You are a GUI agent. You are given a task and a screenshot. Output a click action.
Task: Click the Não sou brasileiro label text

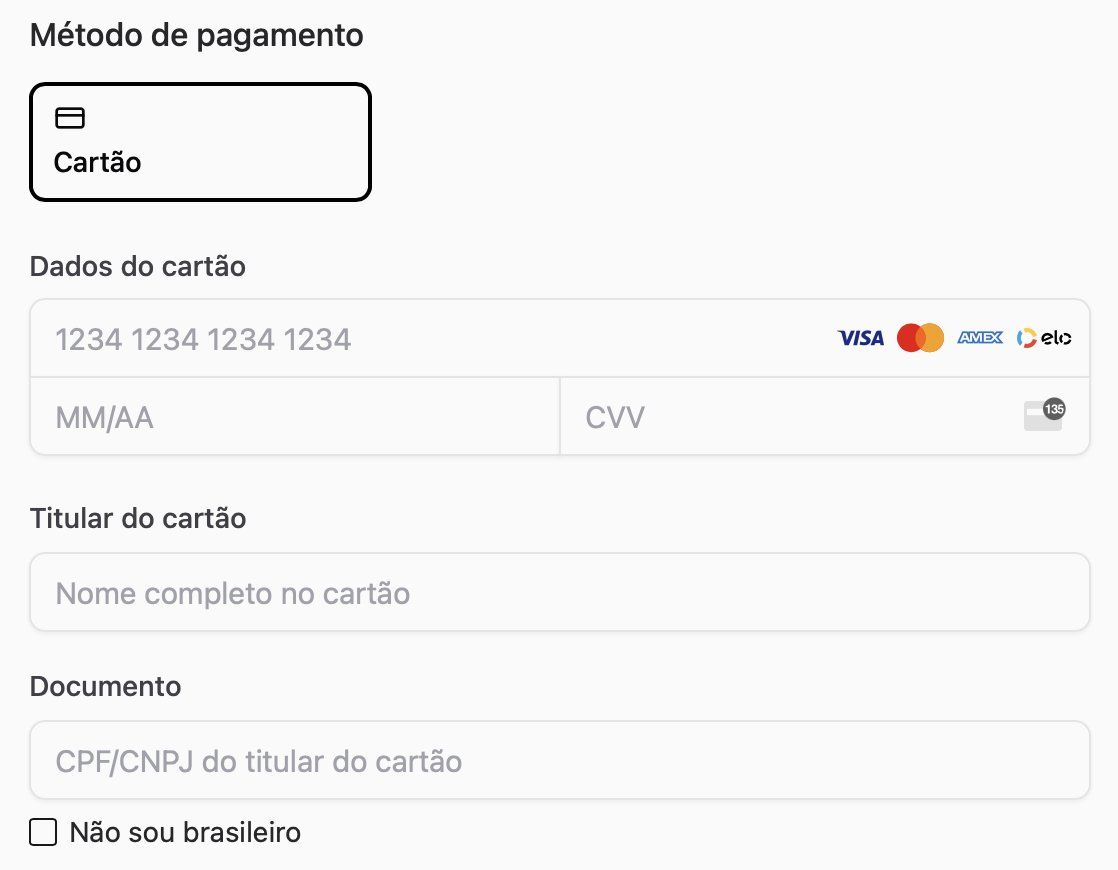tap(185, 832)
